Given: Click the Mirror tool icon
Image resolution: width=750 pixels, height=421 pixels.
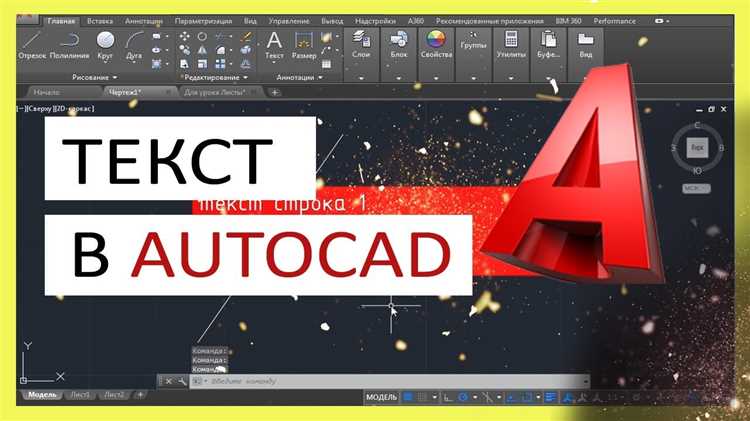Looking at the screenshot, I should (202, 50).
